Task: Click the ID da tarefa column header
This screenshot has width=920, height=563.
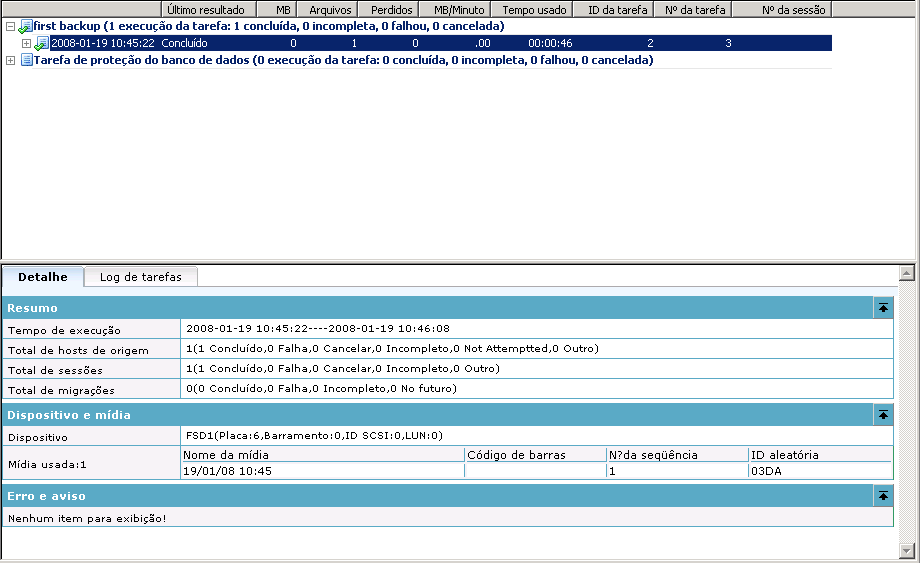Action: point(614,9)
